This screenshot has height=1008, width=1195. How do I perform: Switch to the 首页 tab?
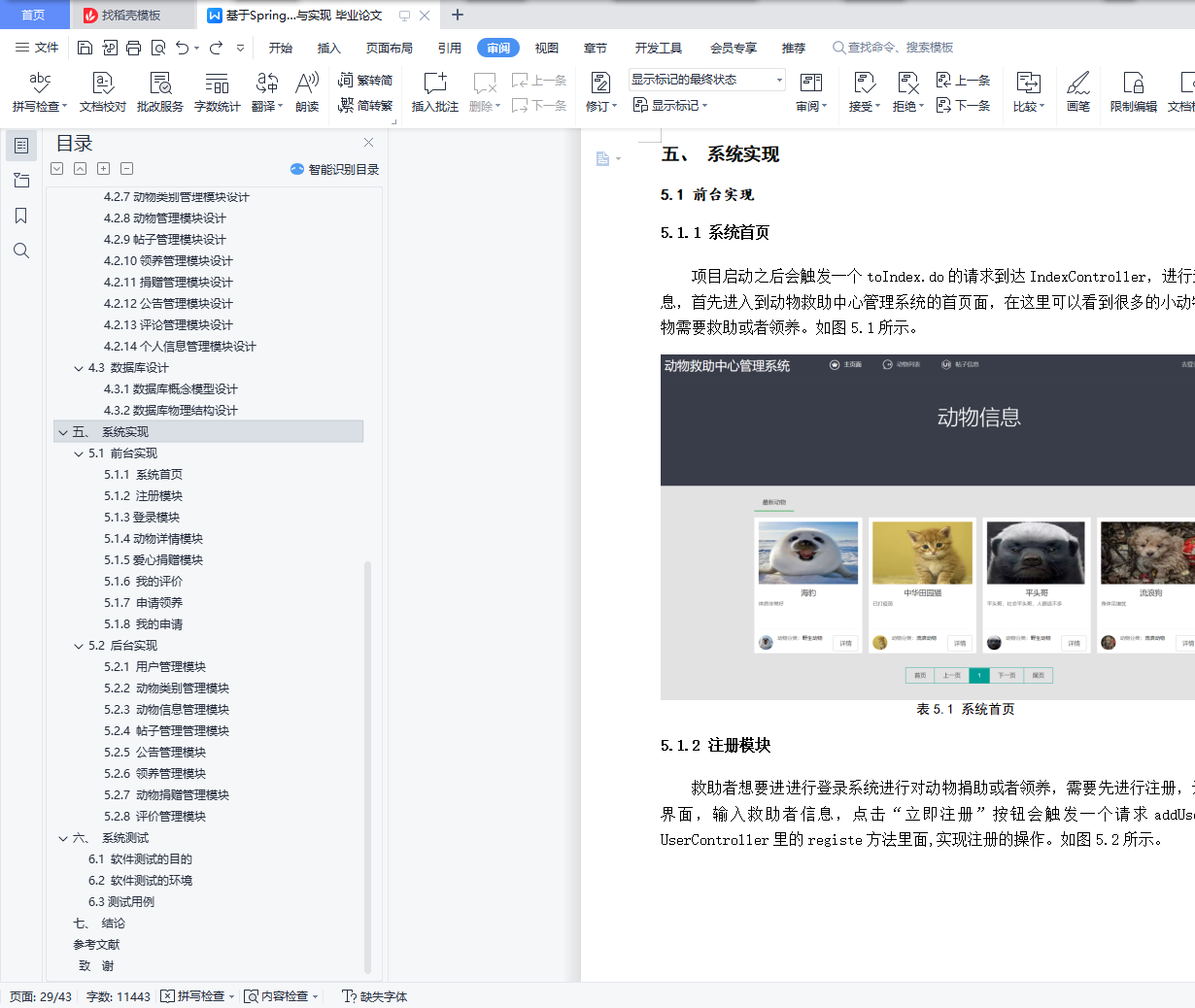pyautogui.click(x=33, y=15)
